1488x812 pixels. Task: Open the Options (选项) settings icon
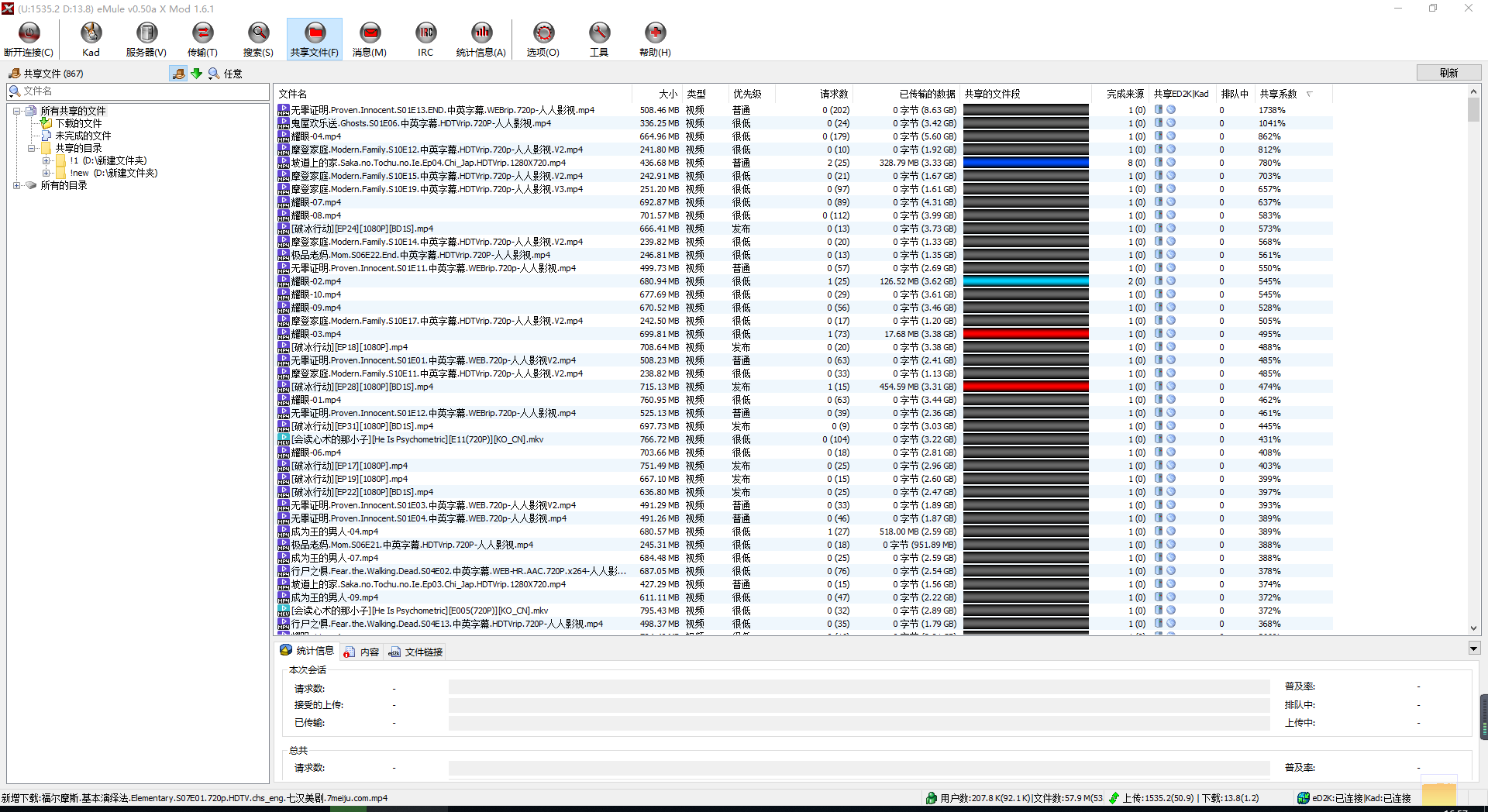[543, 39]
